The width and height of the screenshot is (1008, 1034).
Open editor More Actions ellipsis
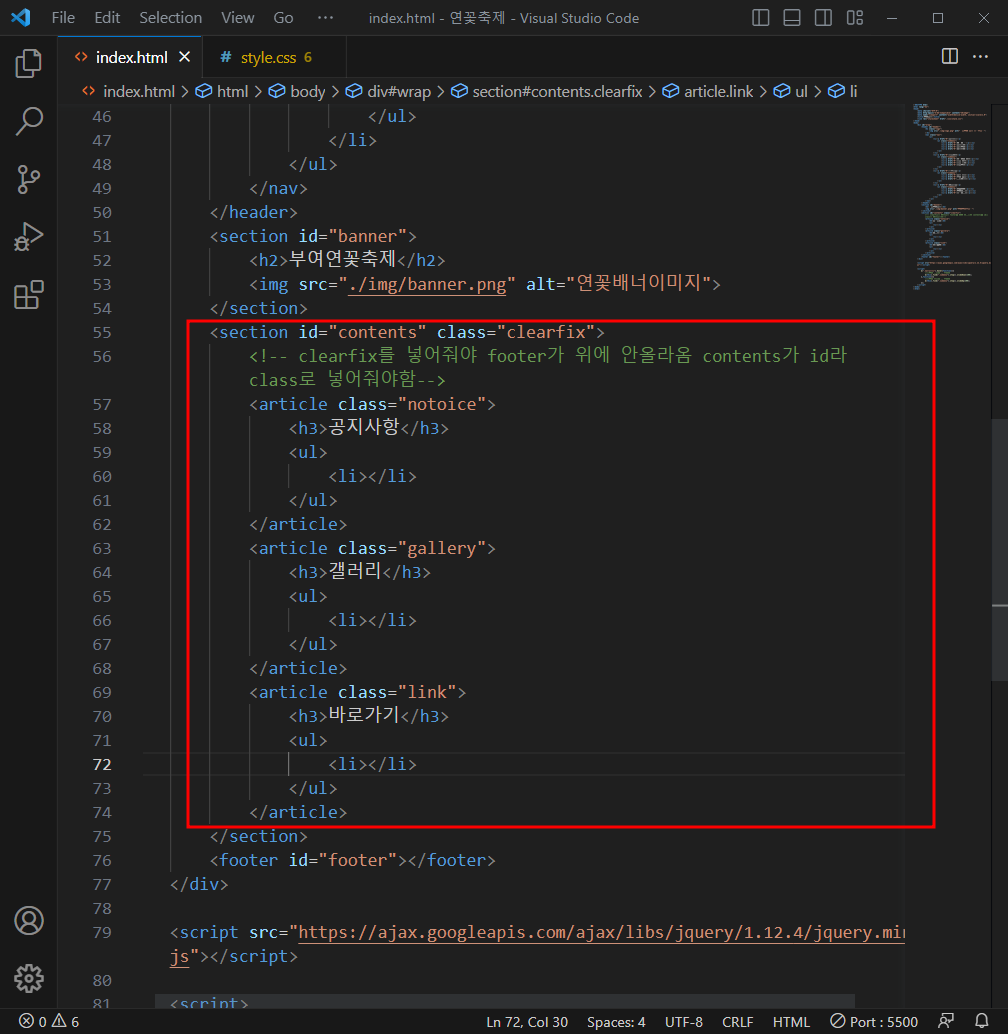[x=980, y=57]
